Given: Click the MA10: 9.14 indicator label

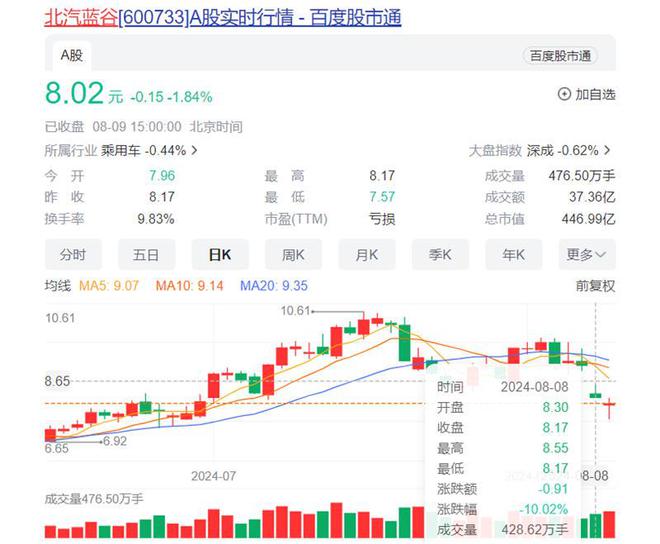Looking at the screenshot, I should (189, 286).
